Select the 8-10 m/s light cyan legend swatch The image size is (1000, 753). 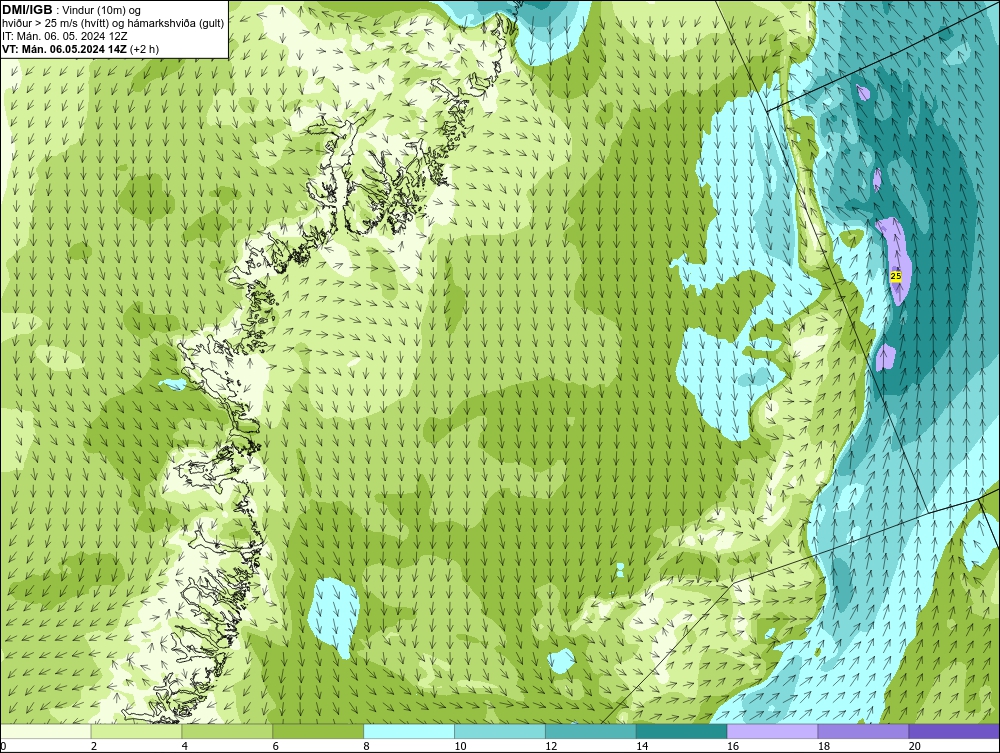(409, 731)
